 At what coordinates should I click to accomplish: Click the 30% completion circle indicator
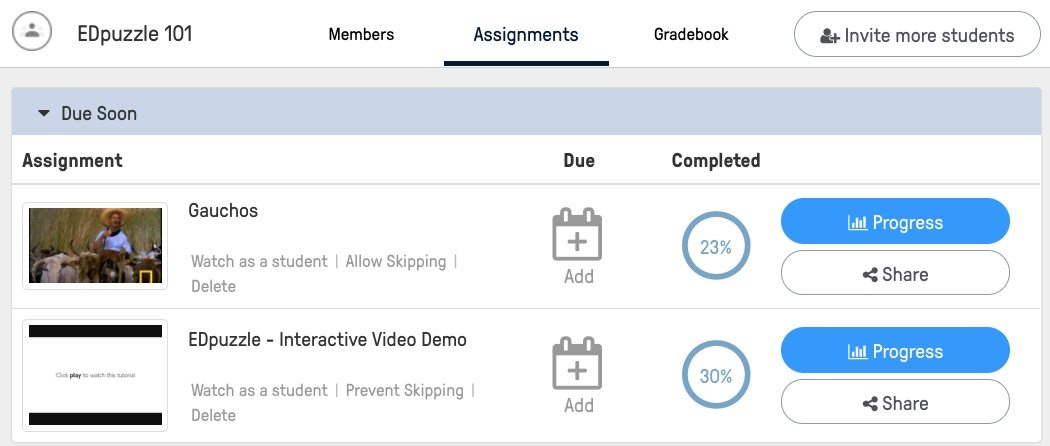[x=716, y=377]
